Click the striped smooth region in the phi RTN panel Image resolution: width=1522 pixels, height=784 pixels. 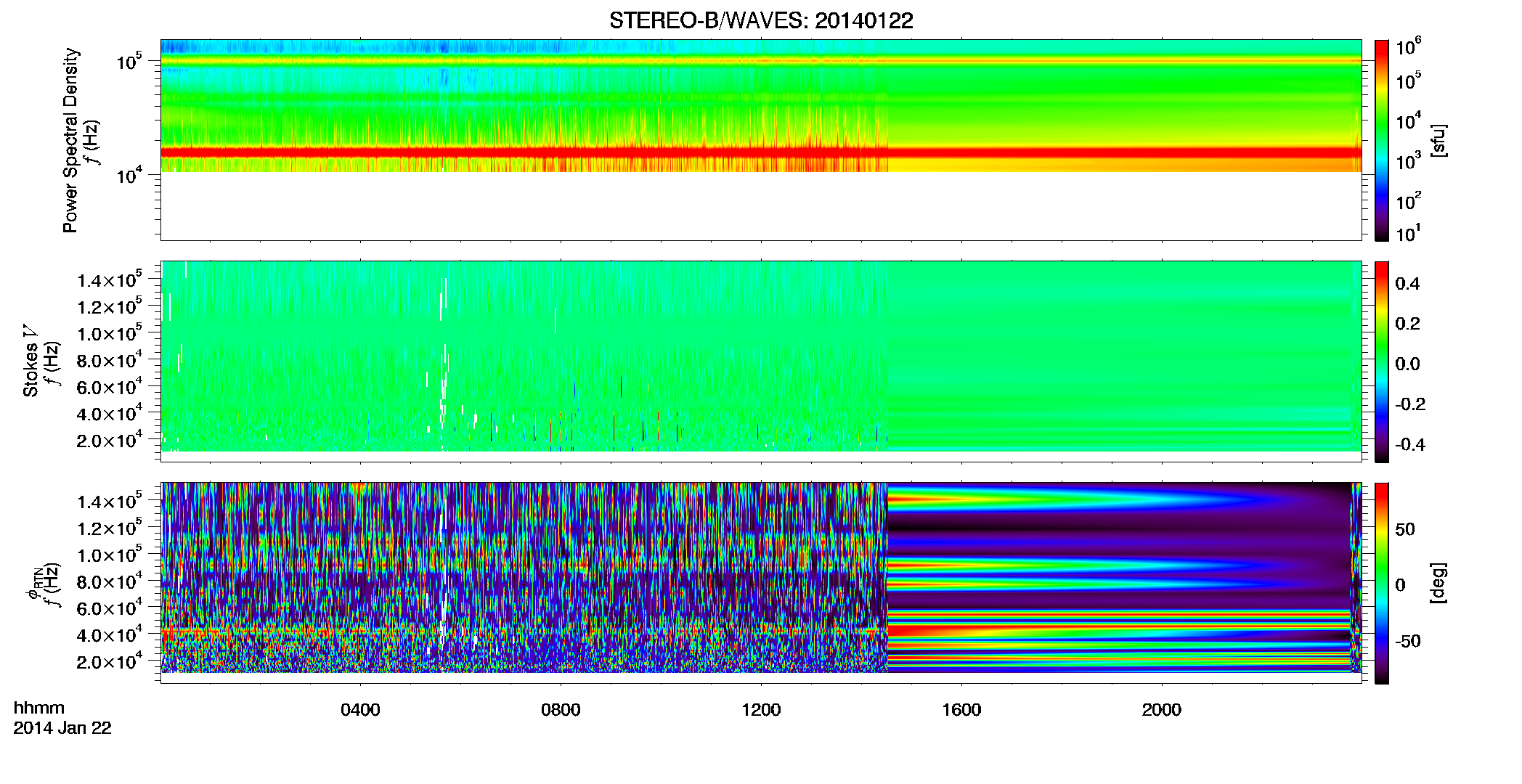click(1118, 577)
